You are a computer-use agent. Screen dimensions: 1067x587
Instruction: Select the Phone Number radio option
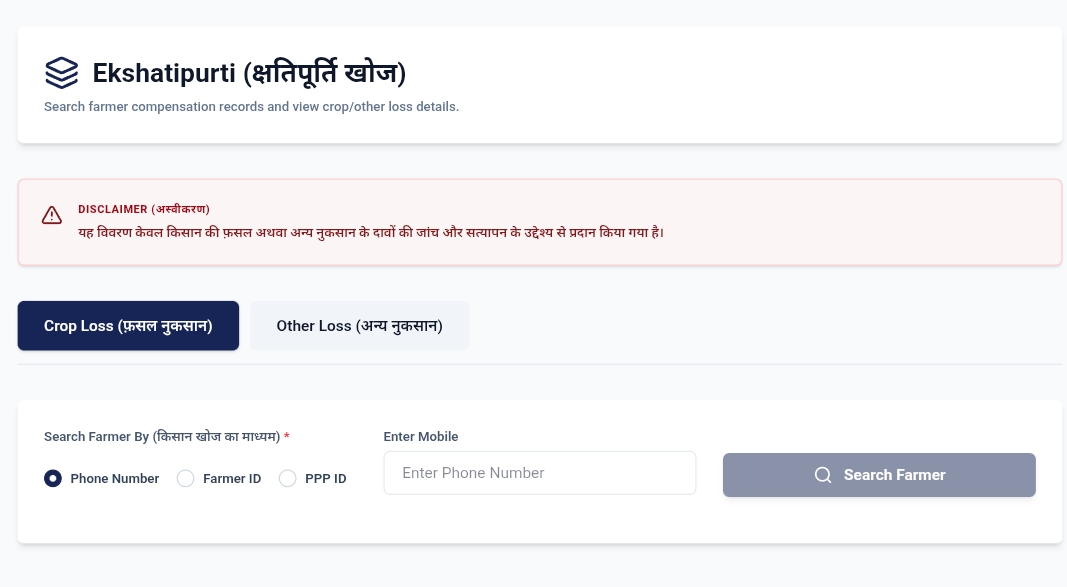point(53,478)
